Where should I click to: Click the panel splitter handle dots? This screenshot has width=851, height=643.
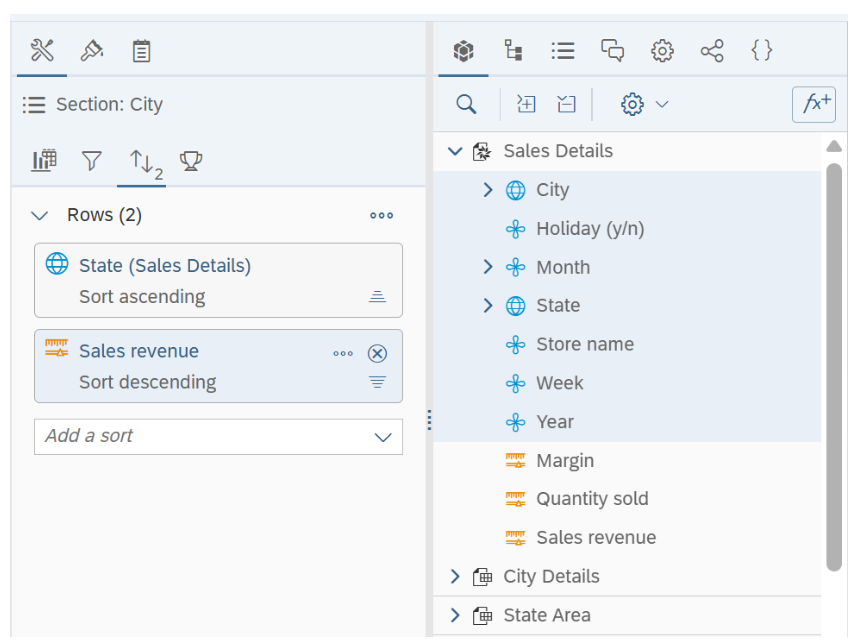pos(429,420)
